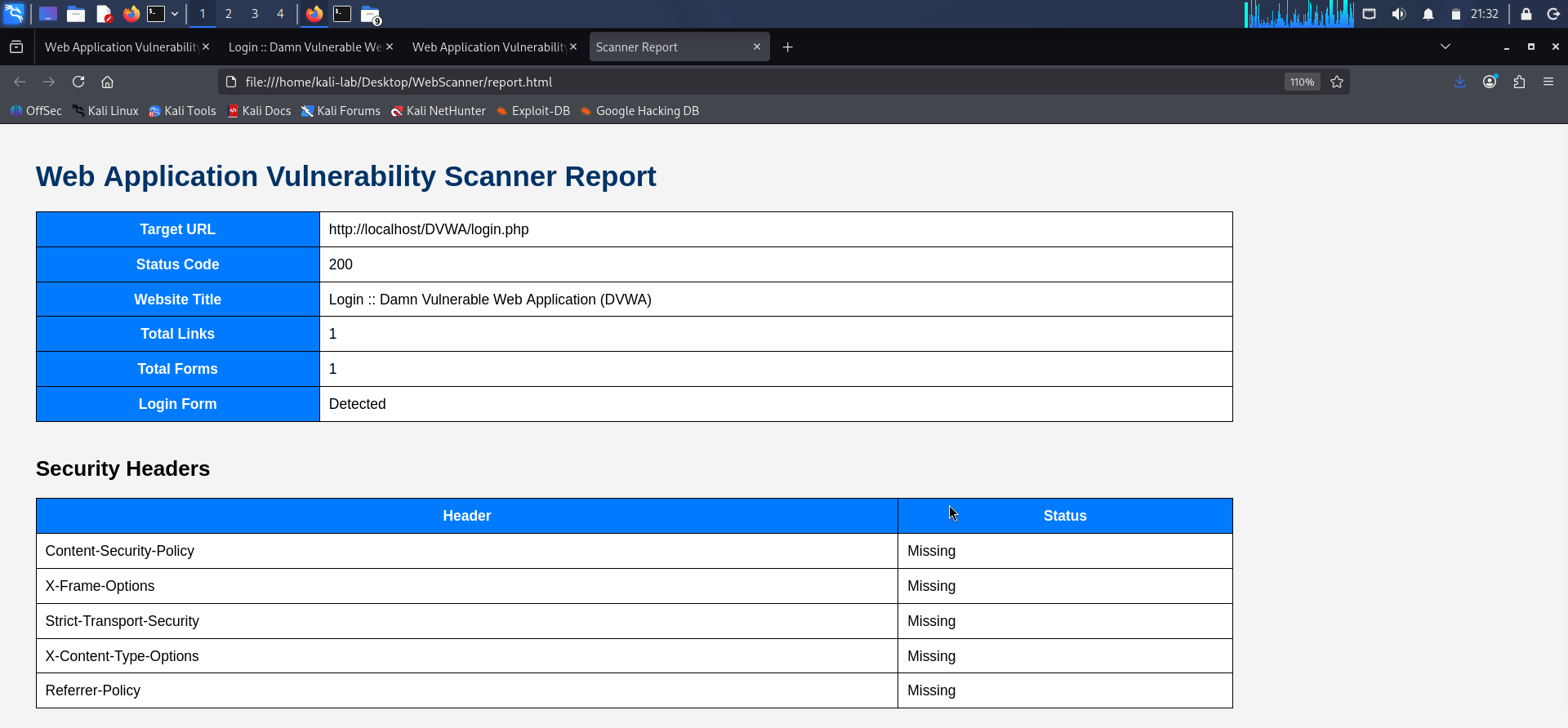The image size is (1568, 728).
Task: Open the Kali NetHunter bookmark
Action: [438, 111]
